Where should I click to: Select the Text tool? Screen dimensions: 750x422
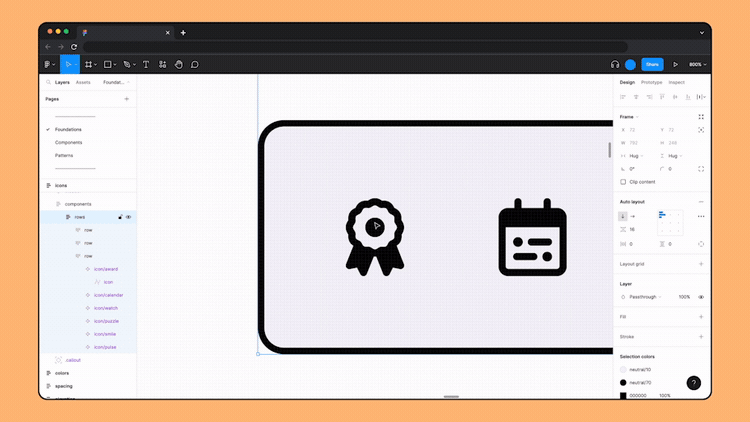(146, 65)
